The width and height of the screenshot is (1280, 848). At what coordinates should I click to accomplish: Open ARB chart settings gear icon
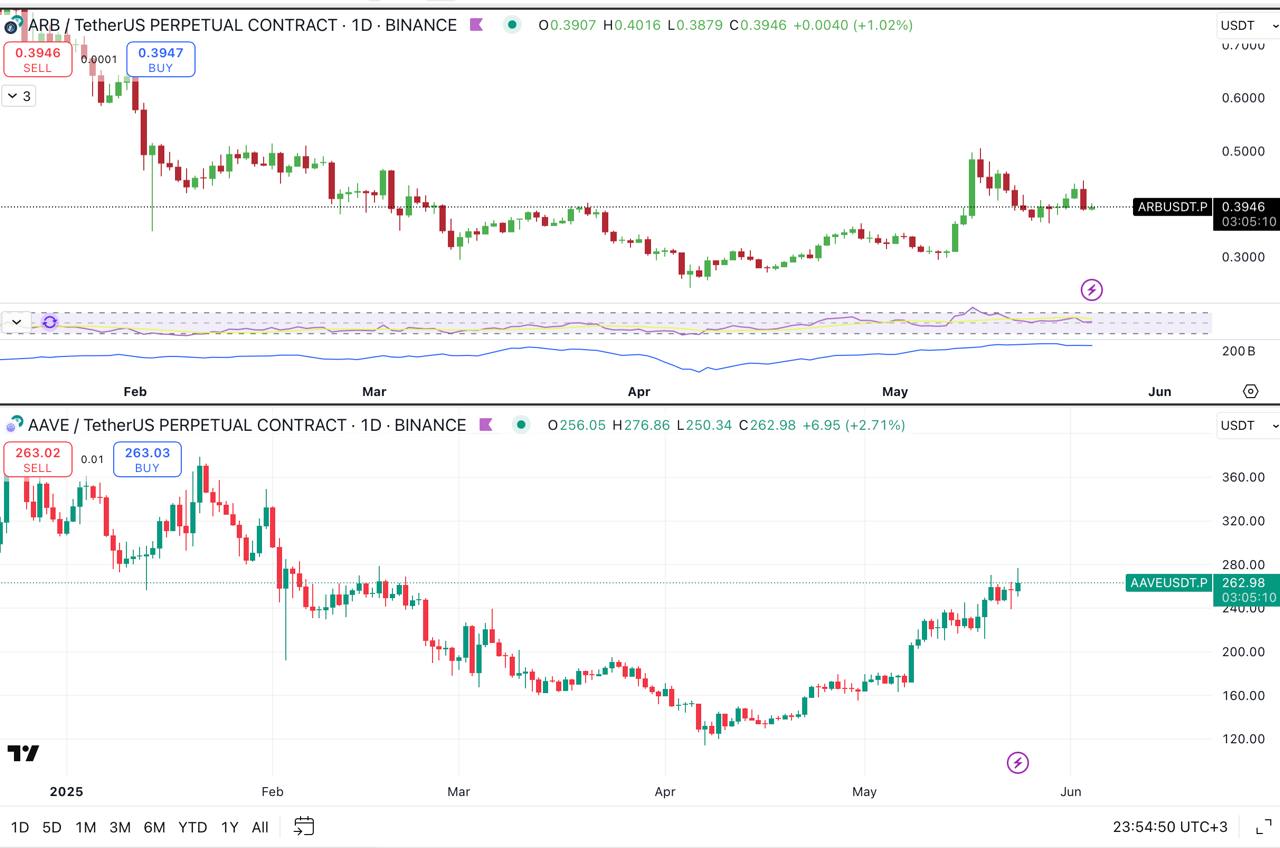click(1250, 391)
